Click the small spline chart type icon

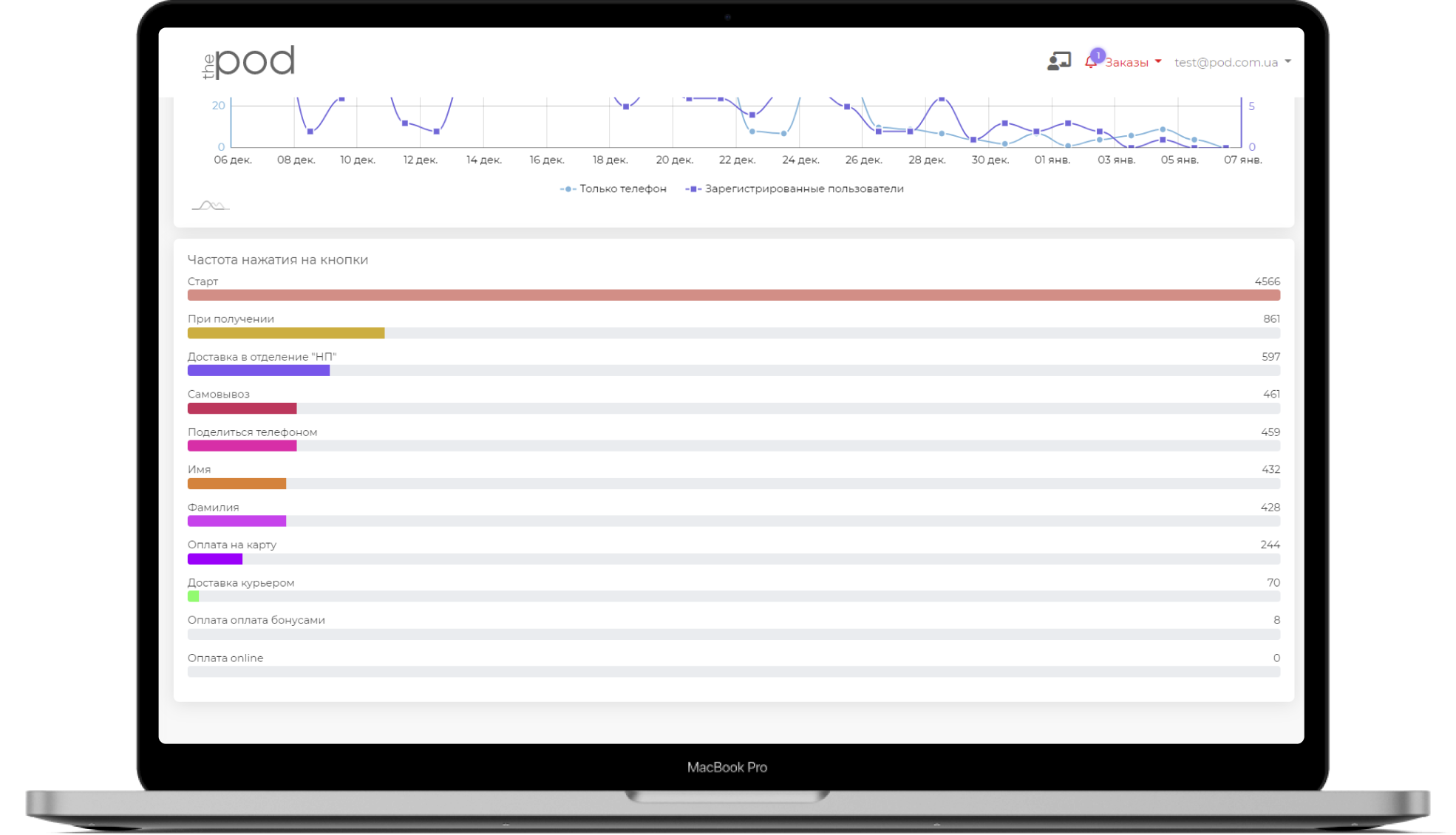[211, 205]
